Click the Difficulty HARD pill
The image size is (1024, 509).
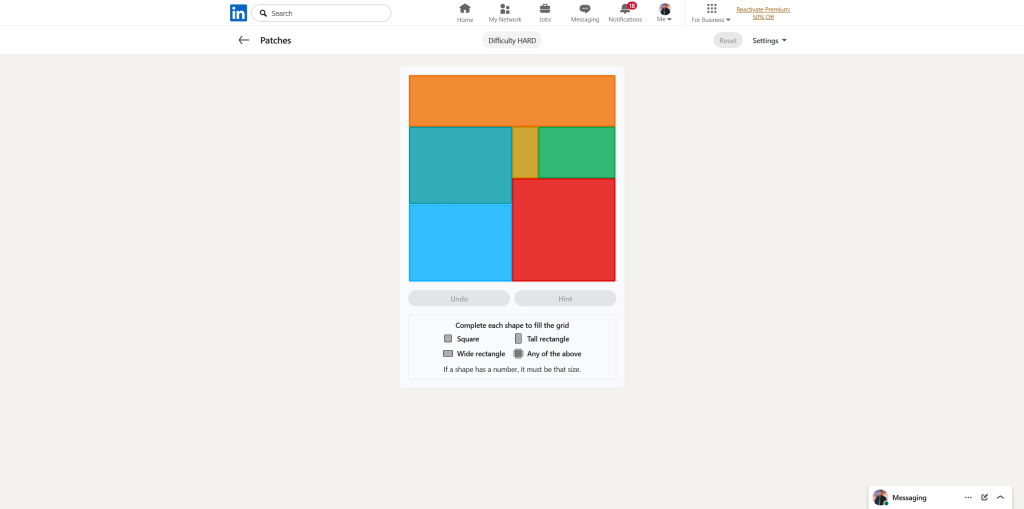tap(512, 41)
